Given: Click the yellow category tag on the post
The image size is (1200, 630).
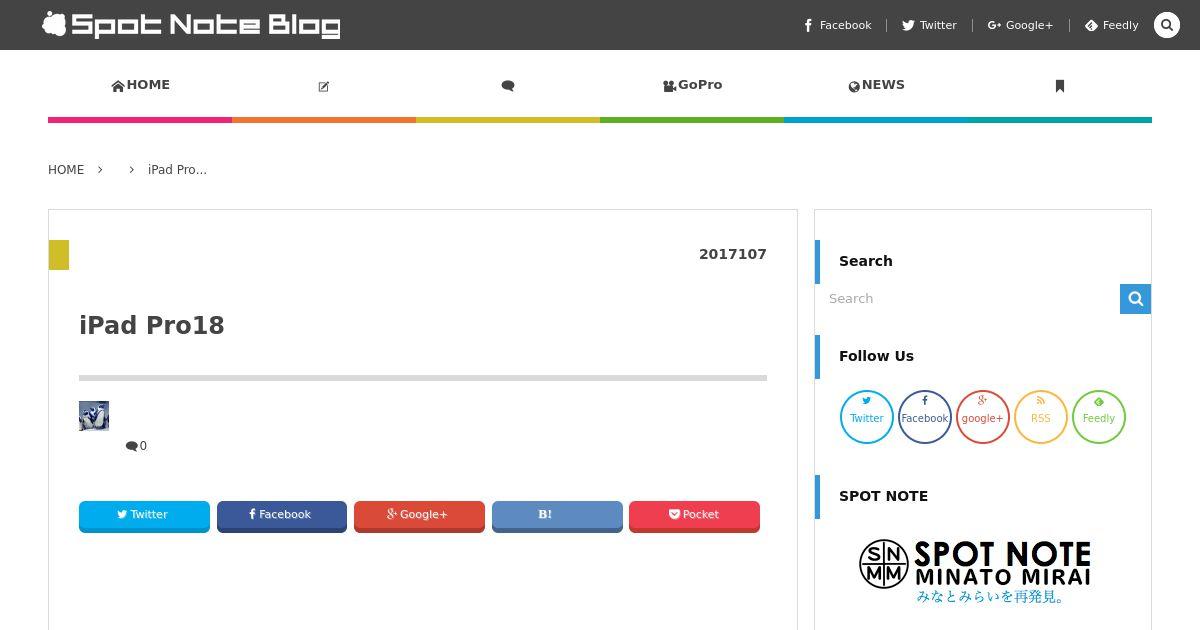Looking at the screenshot, I should [x=59, y=255].
